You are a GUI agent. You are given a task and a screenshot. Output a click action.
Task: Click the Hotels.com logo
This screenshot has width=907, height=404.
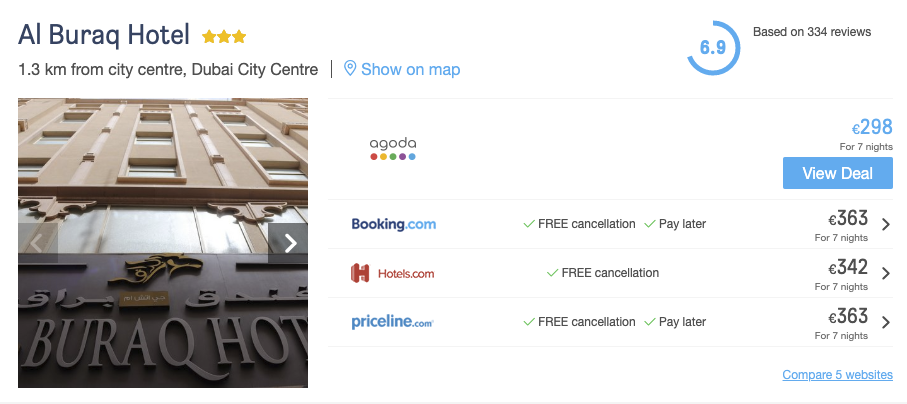(x=392, y=273)
